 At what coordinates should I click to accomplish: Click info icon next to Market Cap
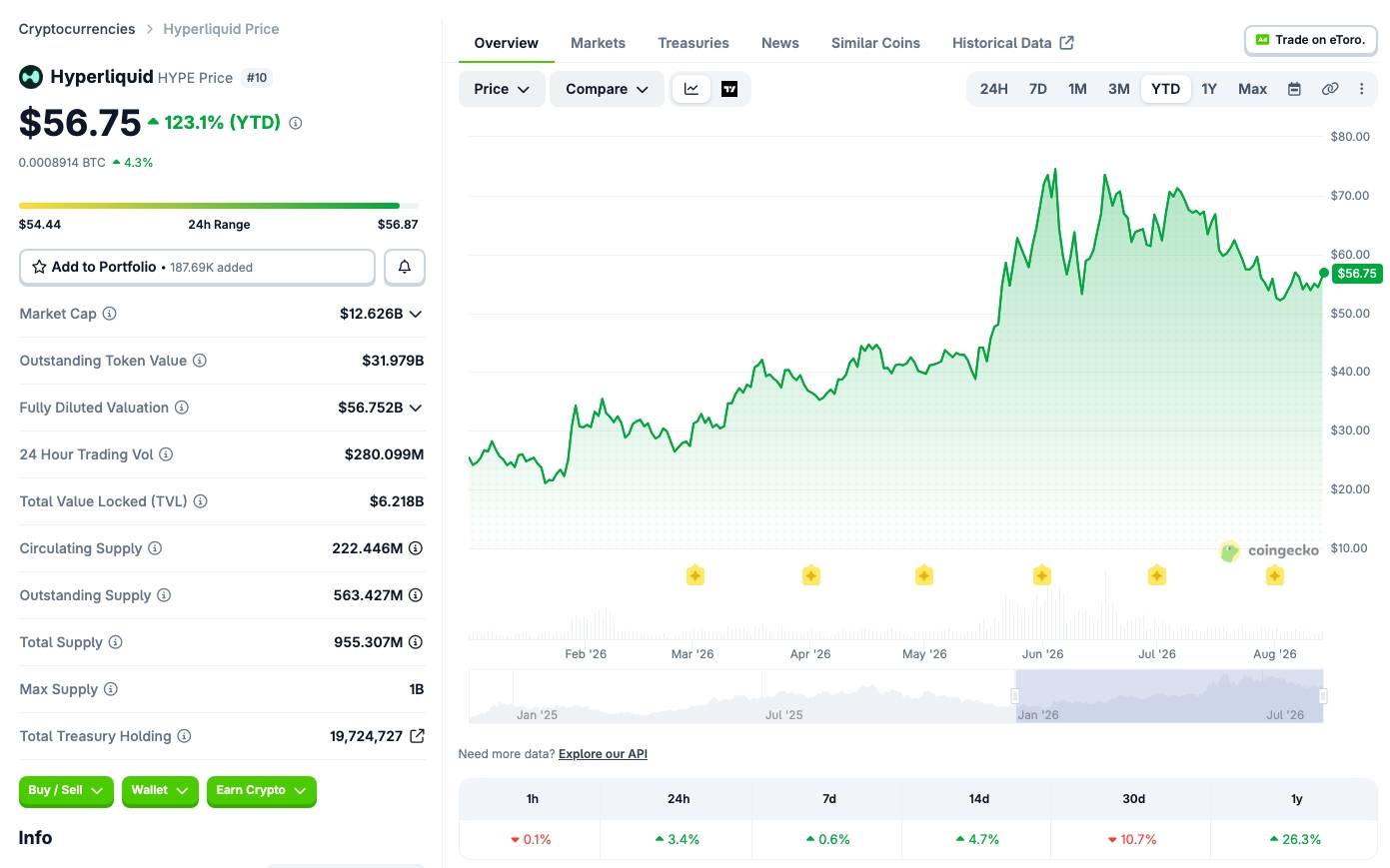pos(110,314)
